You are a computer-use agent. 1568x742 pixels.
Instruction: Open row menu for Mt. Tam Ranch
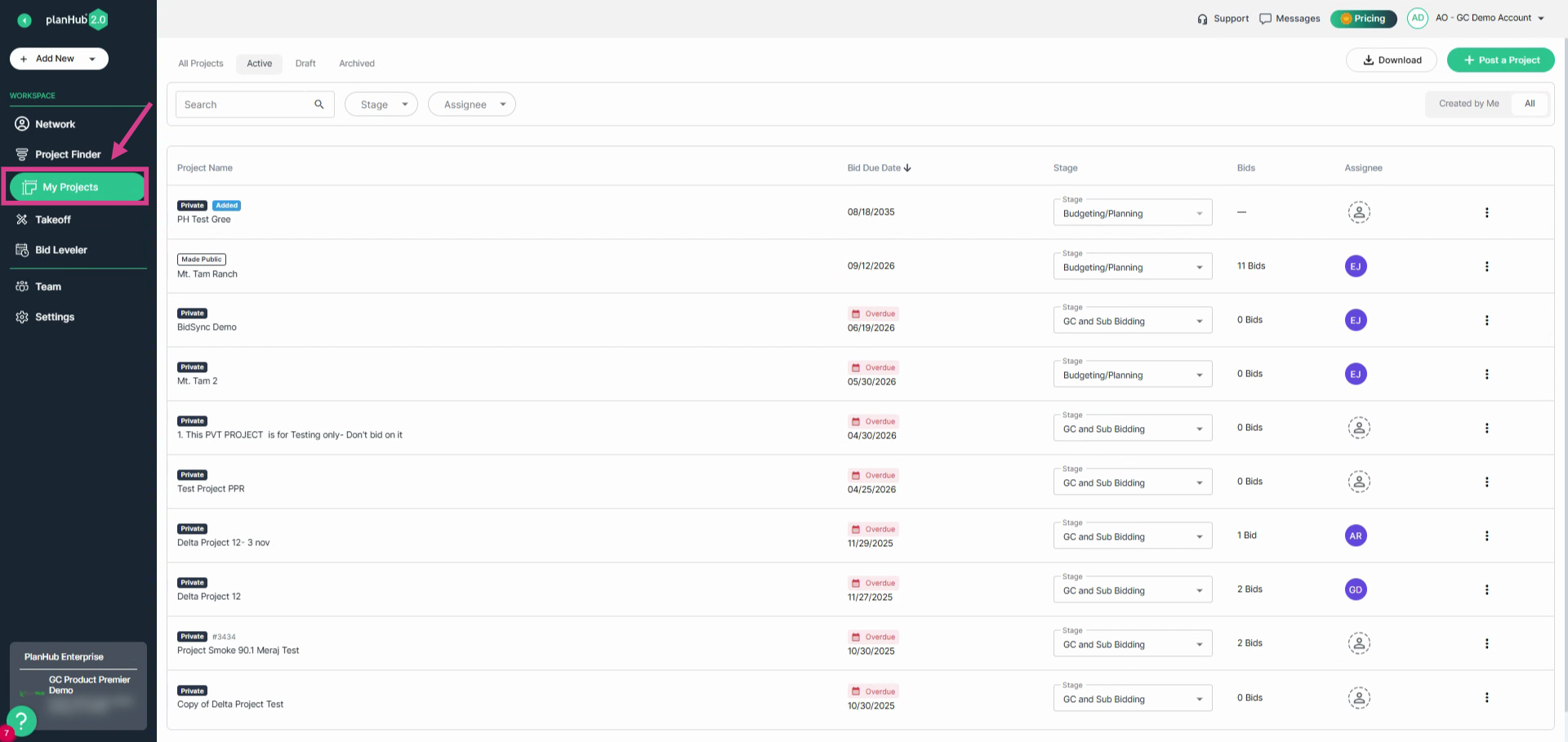(1486, 266)
